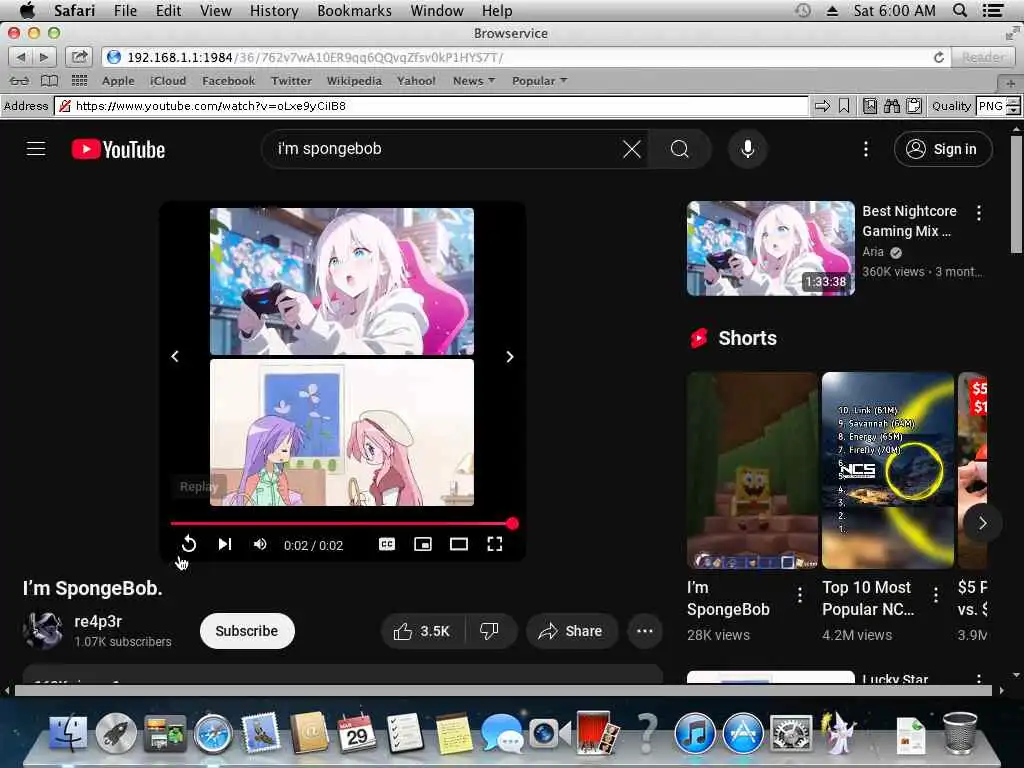Go back with Safari back arrow
This screenshot has width=1024, height=768.
click(20, 57)
